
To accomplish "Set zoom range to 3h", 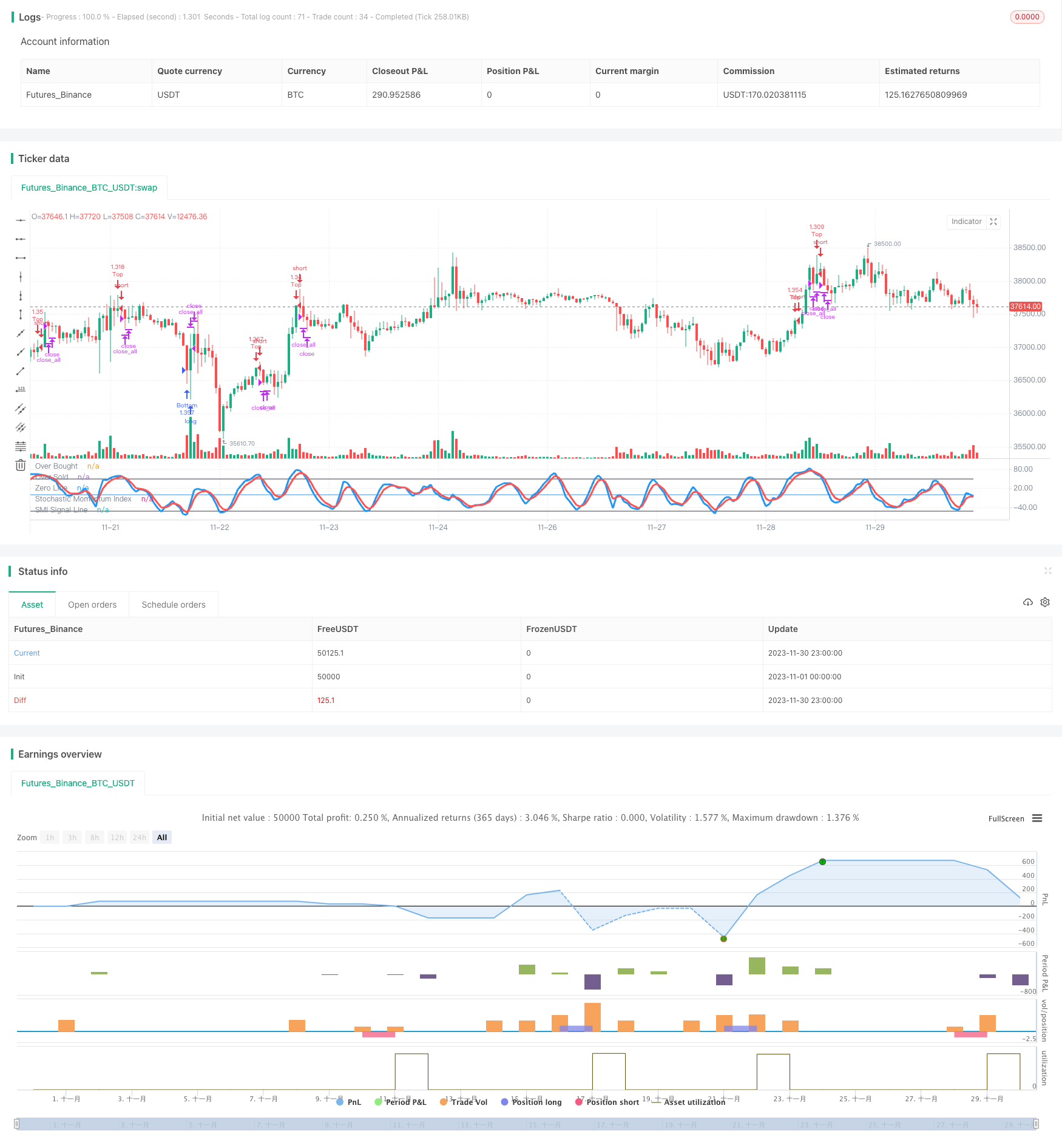I will pyautogui.click(x=72, y=837).
